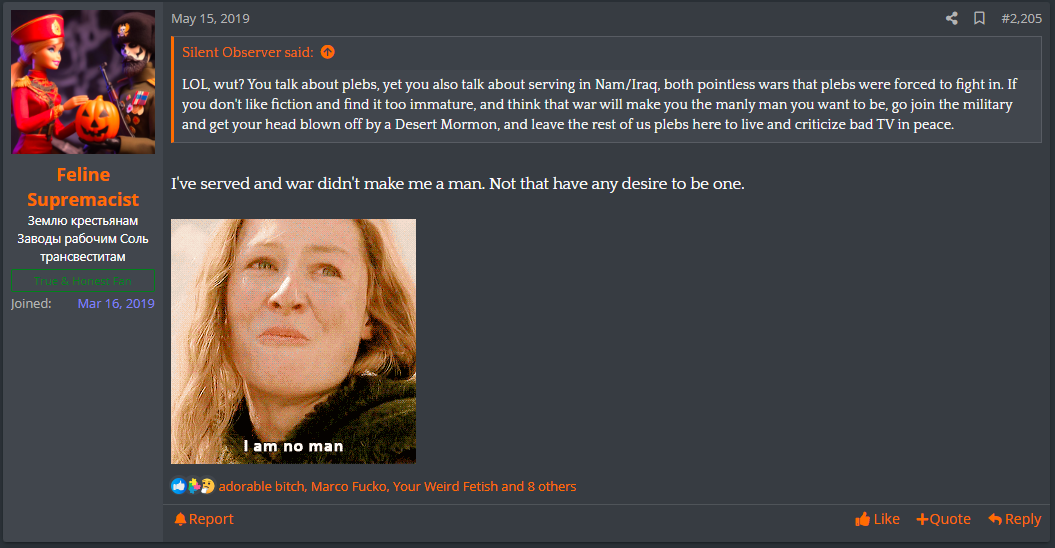Click the thinking-face reaction emoji
This screenshot has width=1055, height=548.
208,486
